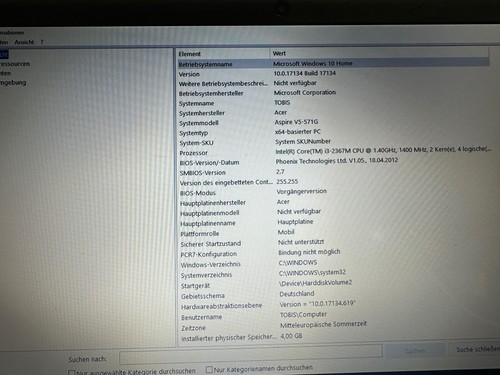Tick 'Nur ausgewählte Kategorie durchsuchen' checkbox
The height and width of the screenshot is (375, 500).
click(x=71, y=372)
